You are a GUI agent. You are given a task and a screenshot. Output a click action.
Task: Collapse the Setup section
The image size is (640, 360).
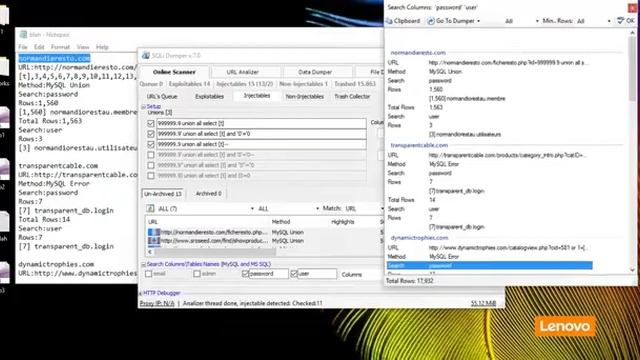point(144,107)
